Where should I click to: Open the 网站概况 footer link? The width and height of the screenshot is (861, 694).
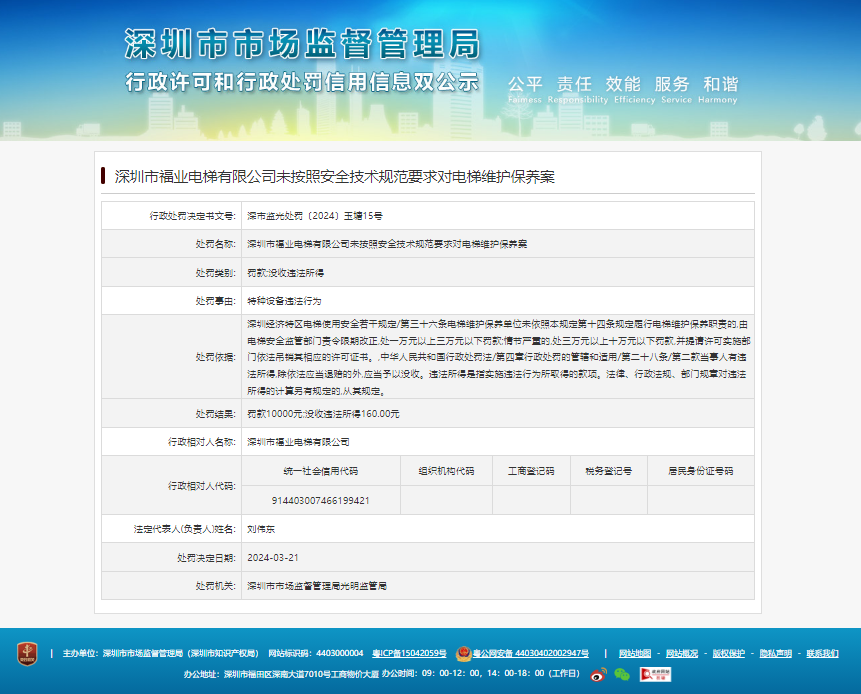coord(681,653)
